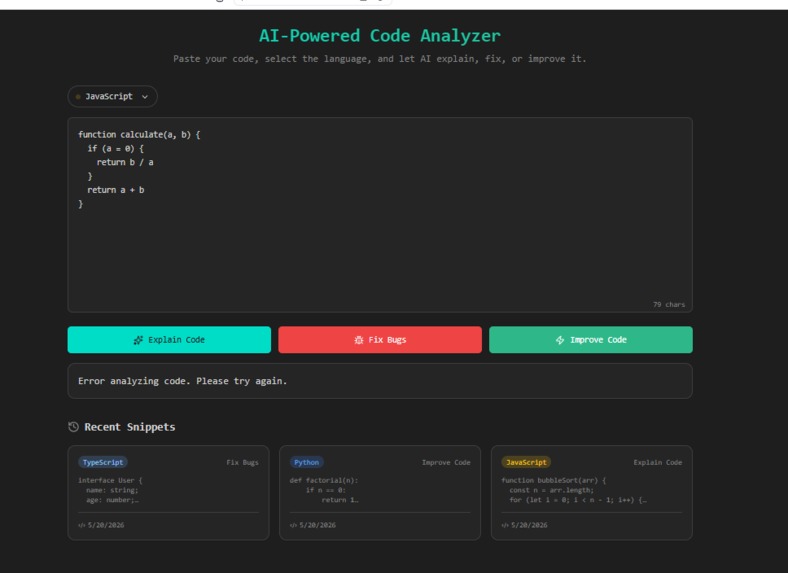This screenshot has width=788, height=573.
Task: Click the "interface User {" line in TypeScript card
Action: tap(110, 481)
